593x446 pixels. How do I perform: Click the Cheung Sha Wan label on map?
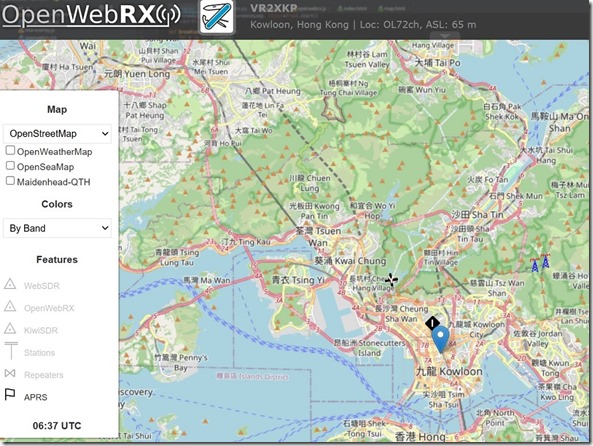pos(401,314)
